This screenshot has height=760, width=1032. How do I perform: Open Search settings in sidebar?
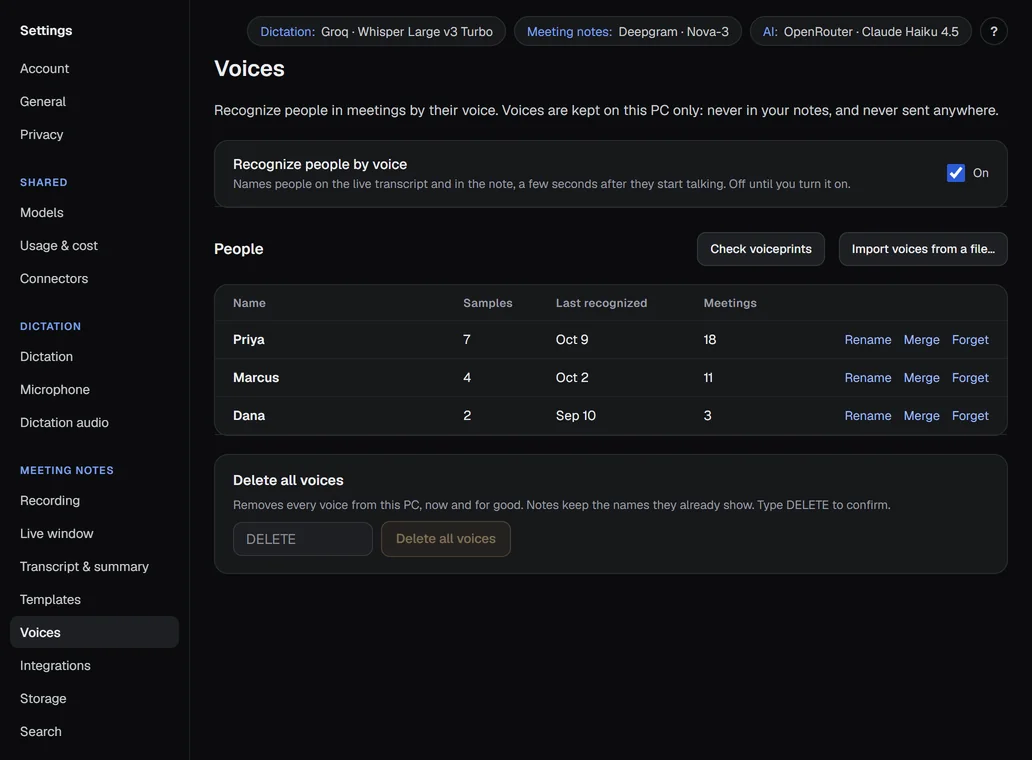[x=94, y=731]
